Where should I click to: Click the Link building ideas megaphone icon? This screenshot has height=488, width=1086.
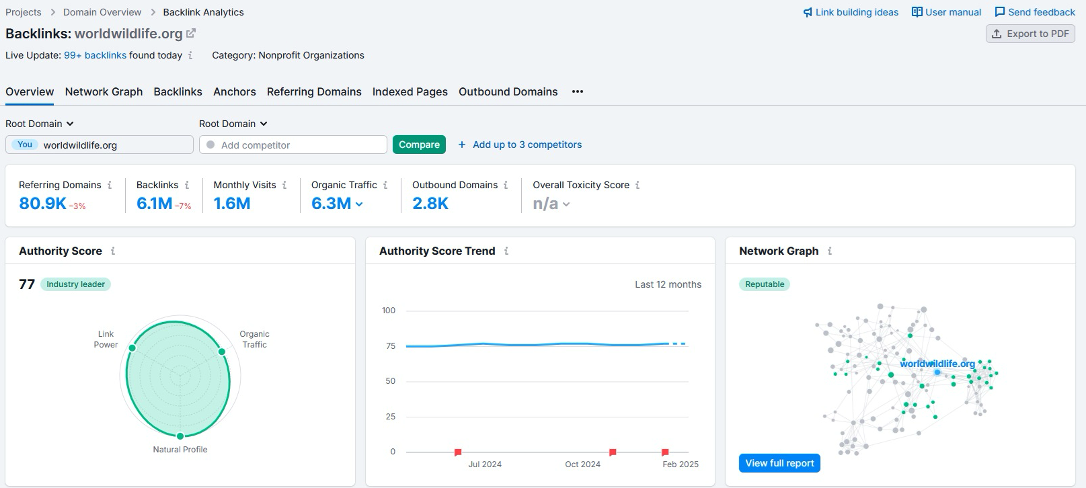click(x=808, y=12)
